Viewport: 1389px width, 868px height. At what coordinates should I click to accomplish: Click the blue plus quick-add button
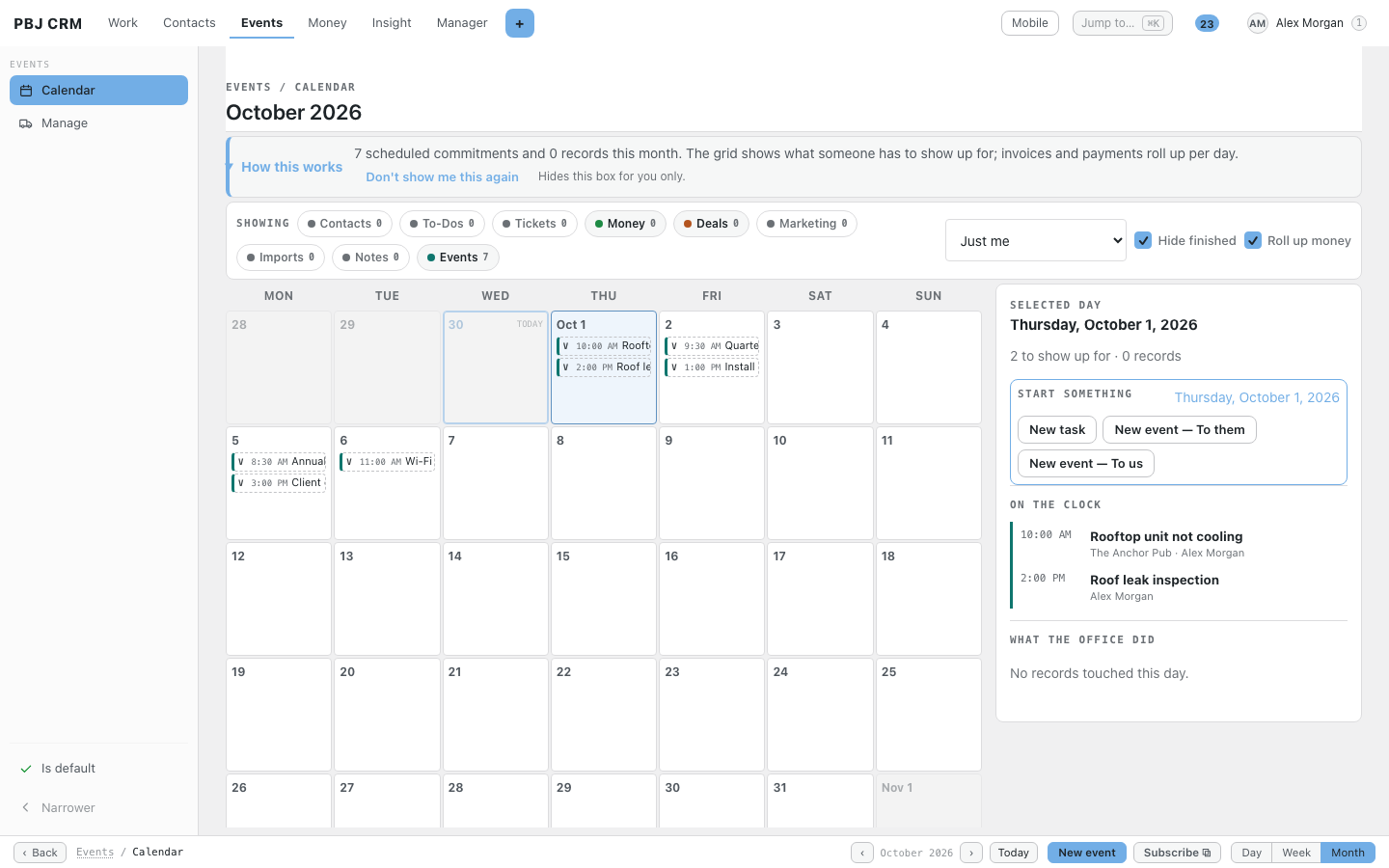(519, 23)
